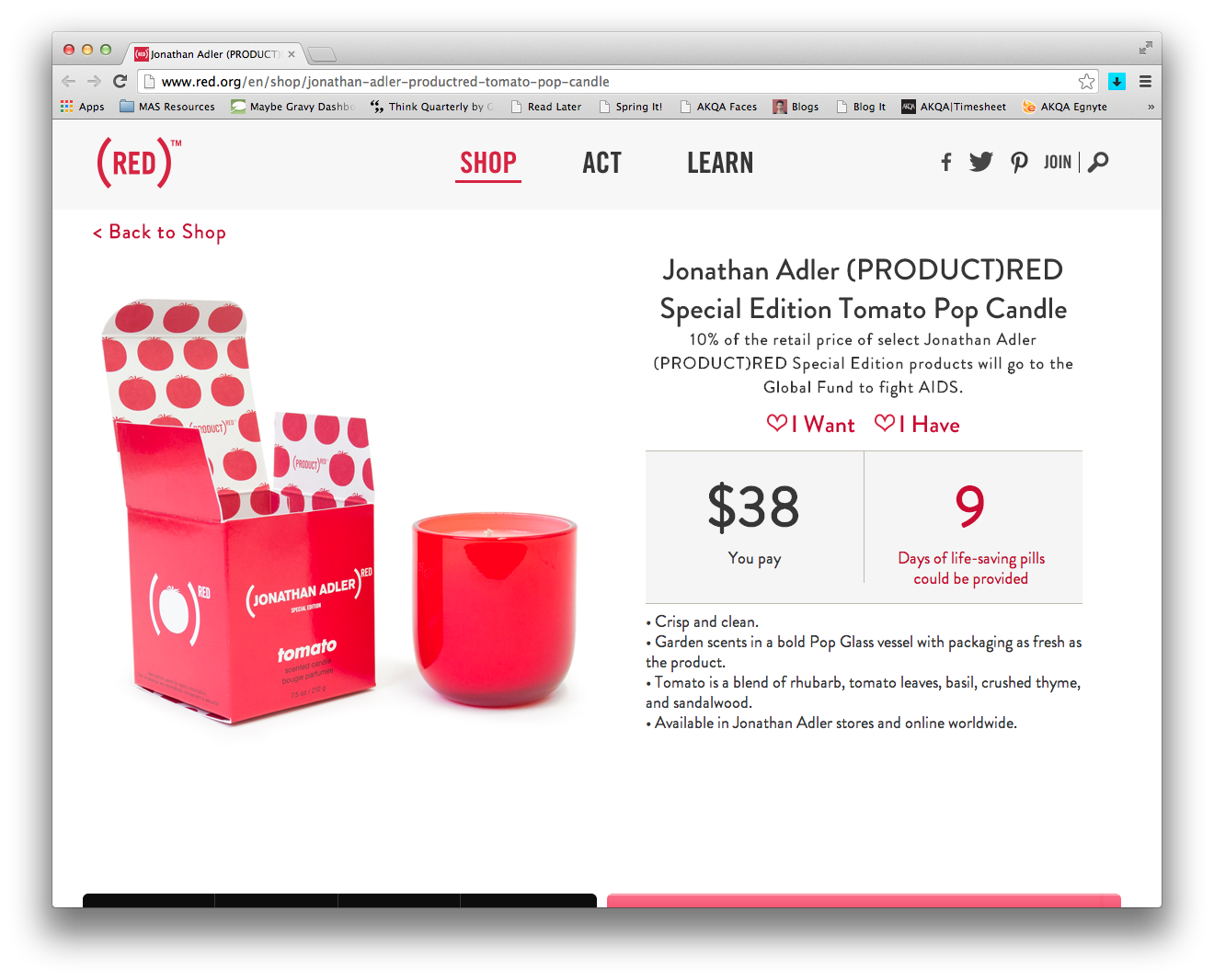Reload the page with the refresh icon
The height and width of the screenshot is (980, 1214).
coord(120,82)
